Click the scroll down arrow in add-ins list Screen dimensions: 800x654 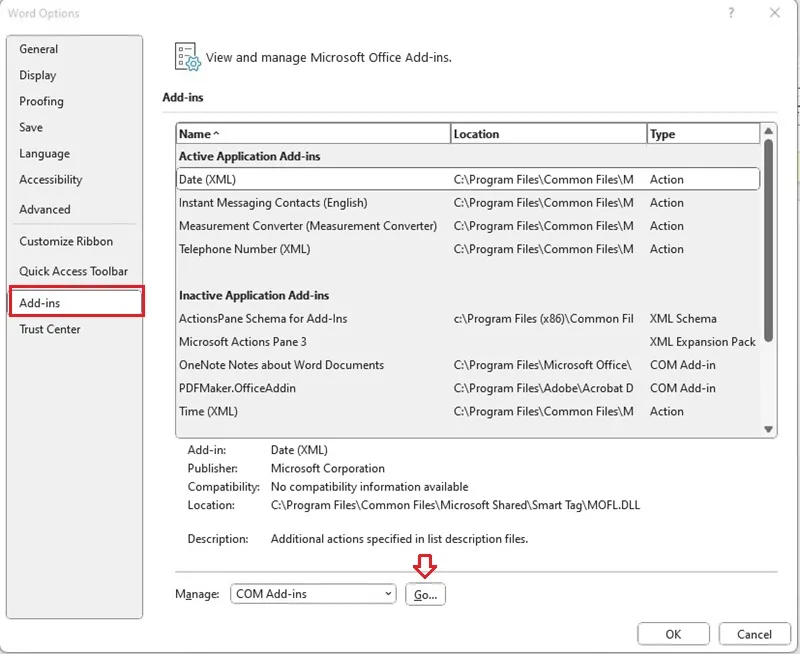pos(768,429)
